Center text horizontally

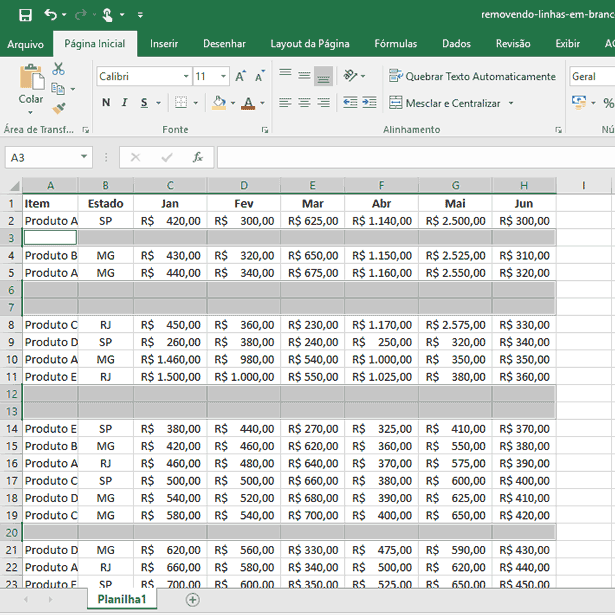[x=304, y=103]
